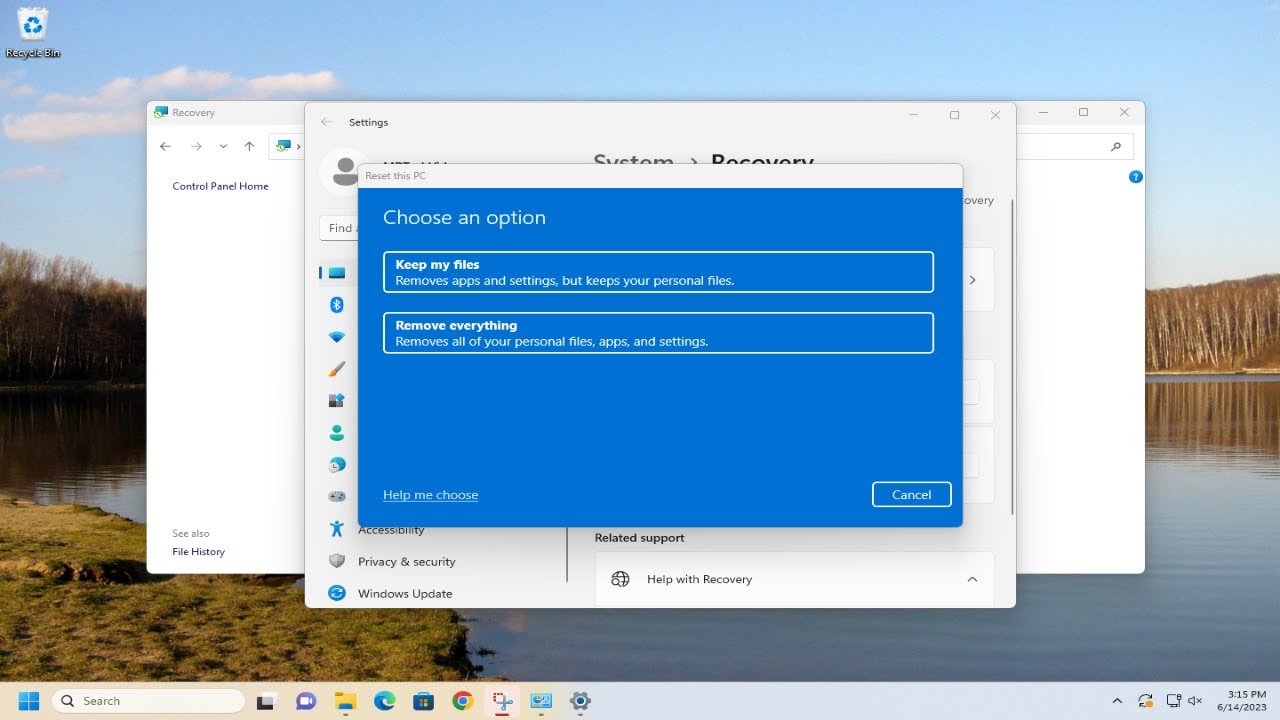
Task: Open Snipping Tool from the taskbar
Action: click(x=501, y=701)
